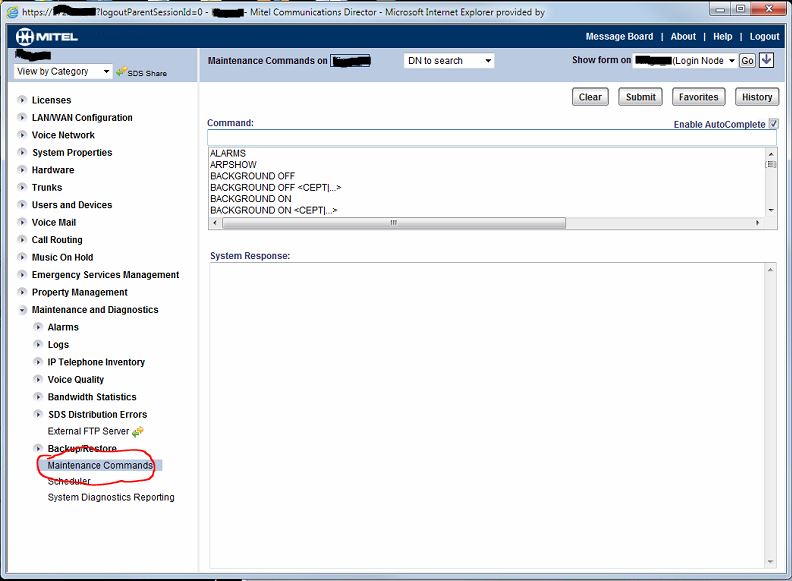Expand the IP Telephone Inventory subcategory
792x581 pixels.
38,362
